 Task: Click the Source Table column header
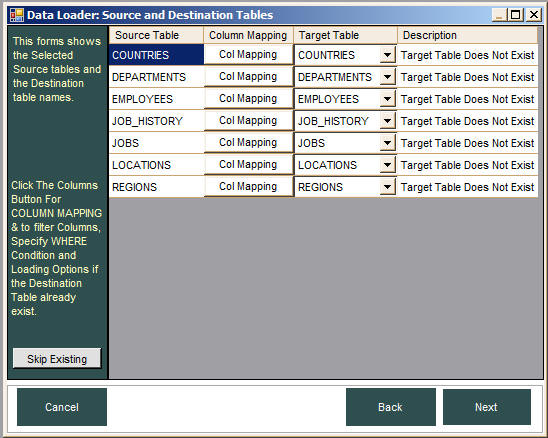156,35
